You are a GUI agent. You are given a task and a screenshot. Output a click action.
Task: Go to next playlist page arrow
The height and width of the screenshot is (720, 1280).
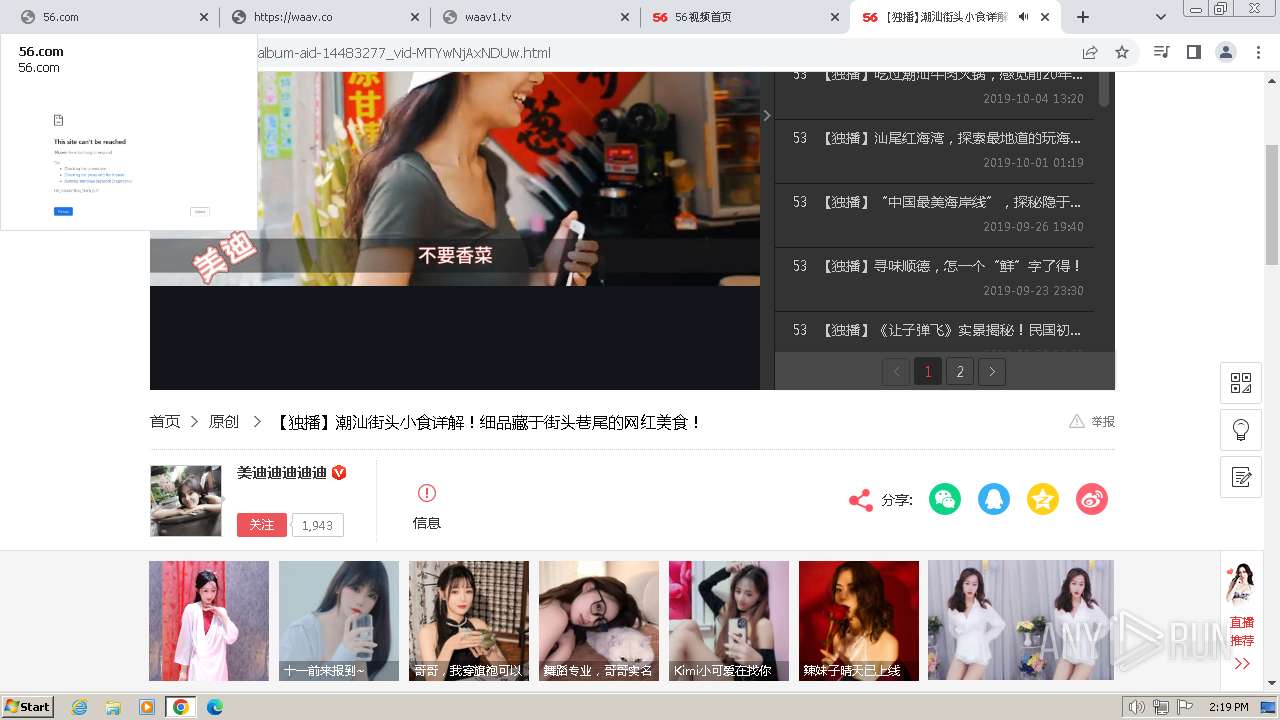coord(992,372)
